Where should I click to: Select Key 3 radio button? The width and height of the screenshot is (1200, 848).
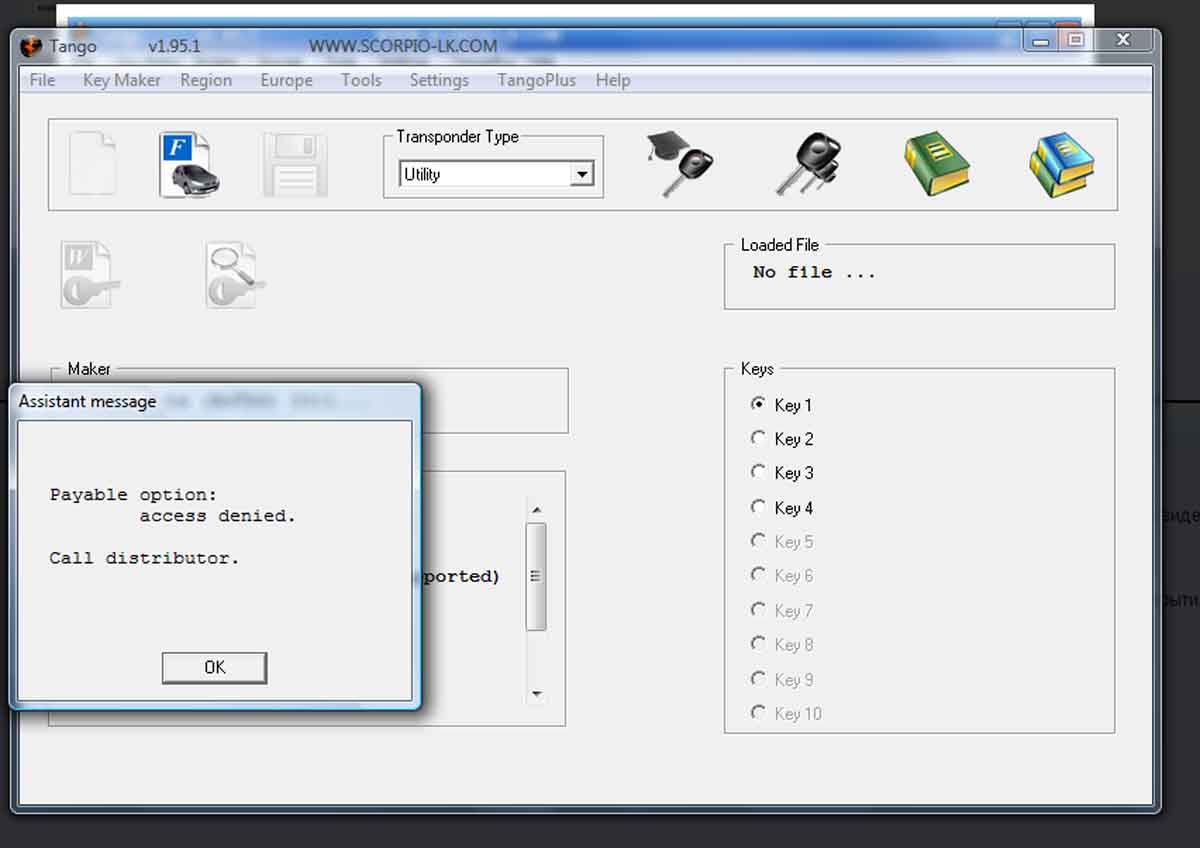tap(758, 472)
